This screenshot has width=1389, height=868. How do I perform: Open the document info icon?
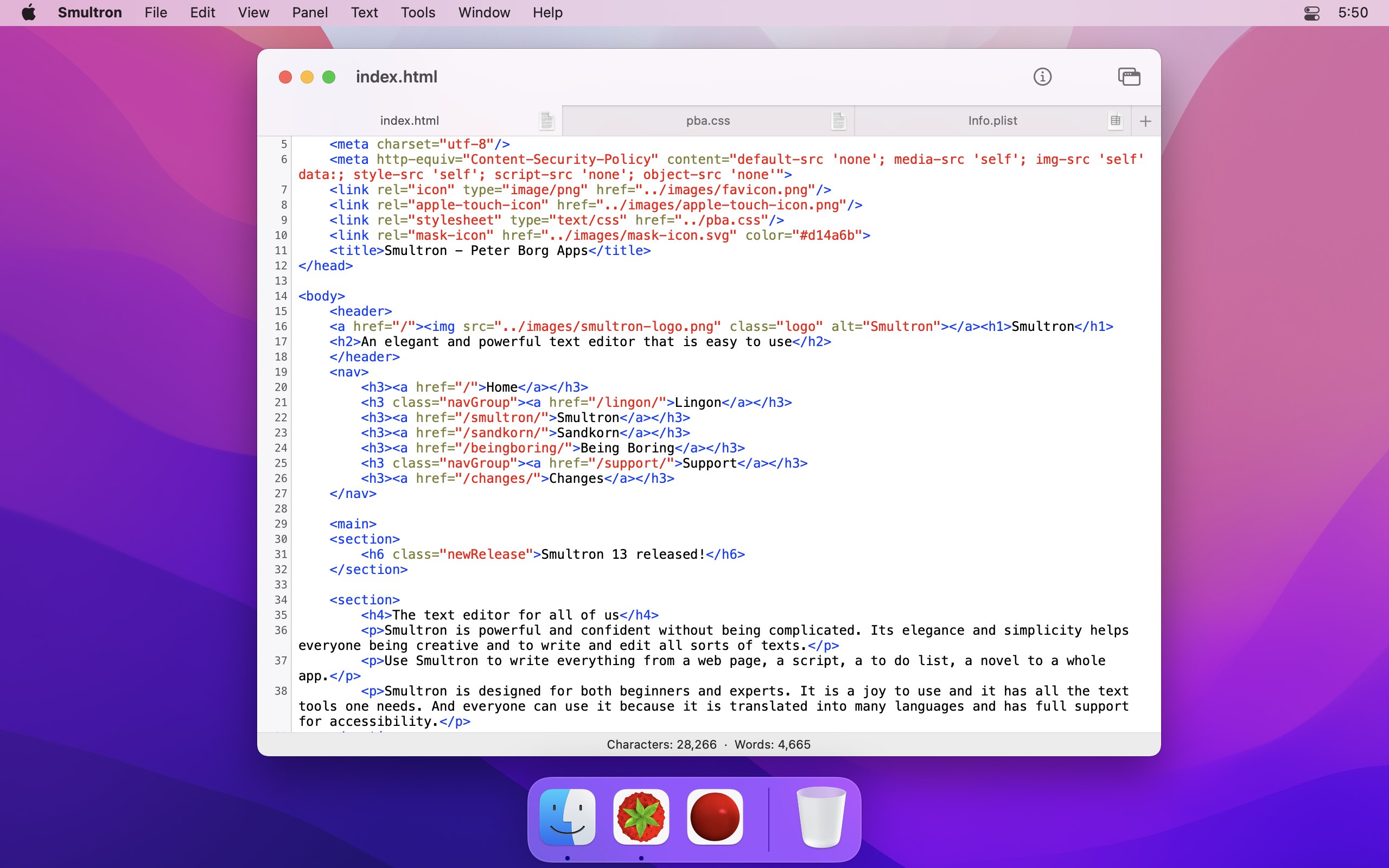(x=1042, y=76)
